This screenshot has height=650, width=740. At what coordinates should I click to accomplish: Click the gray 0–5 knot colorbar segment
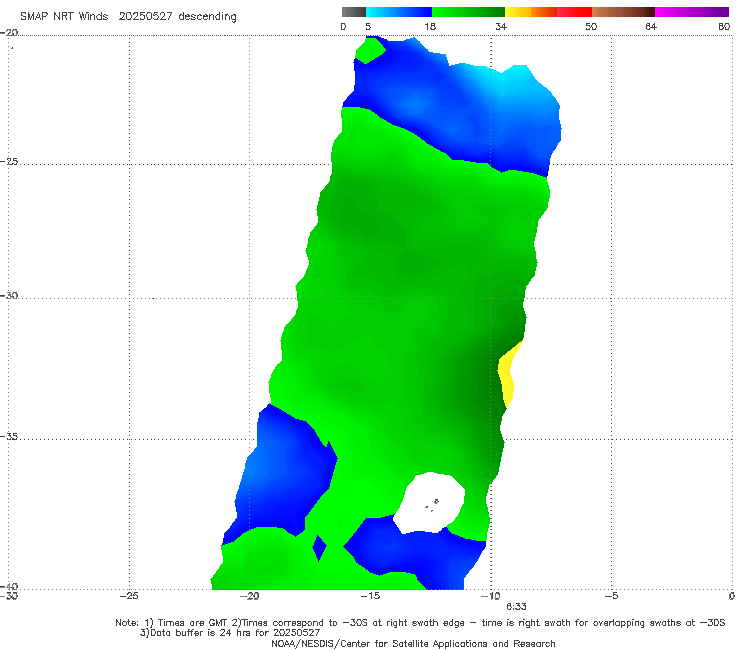353,12
